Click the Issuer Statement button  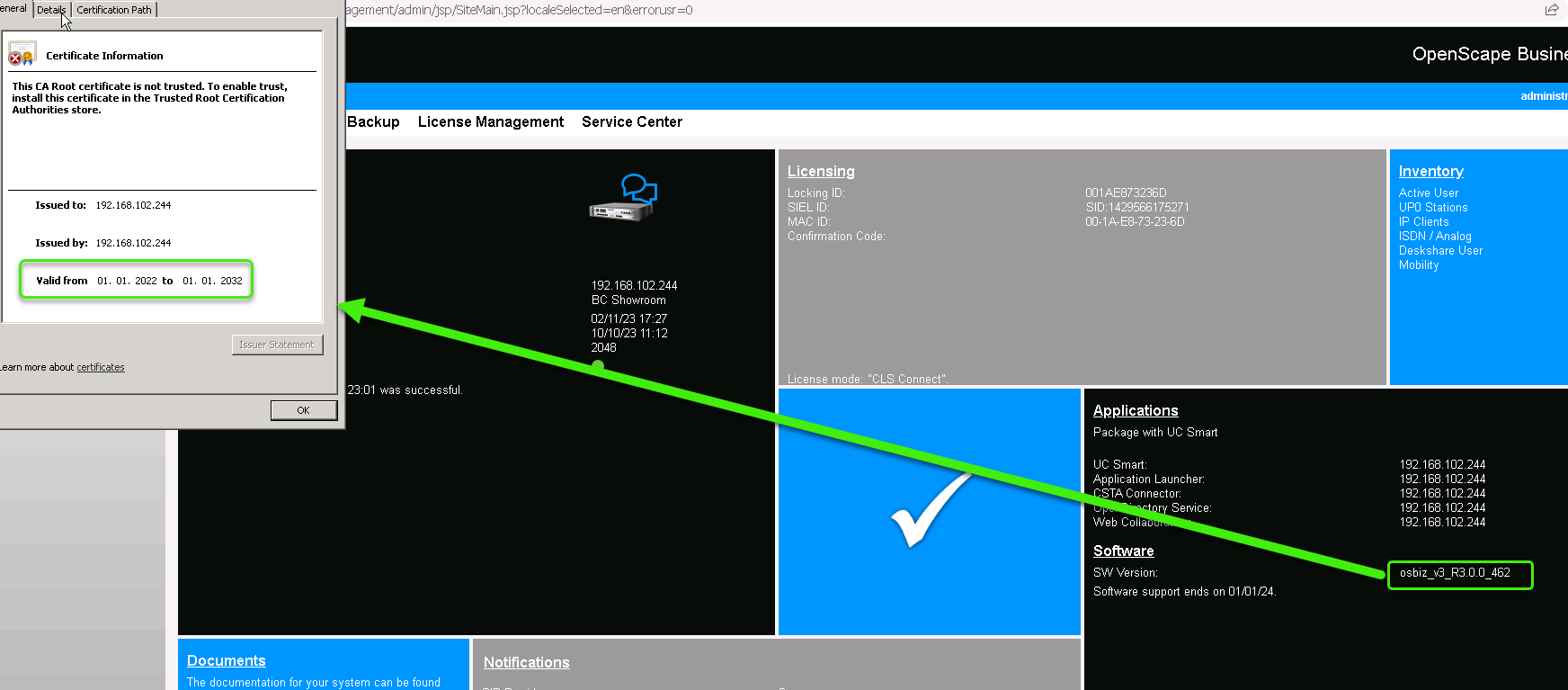(x=277, y=345)
